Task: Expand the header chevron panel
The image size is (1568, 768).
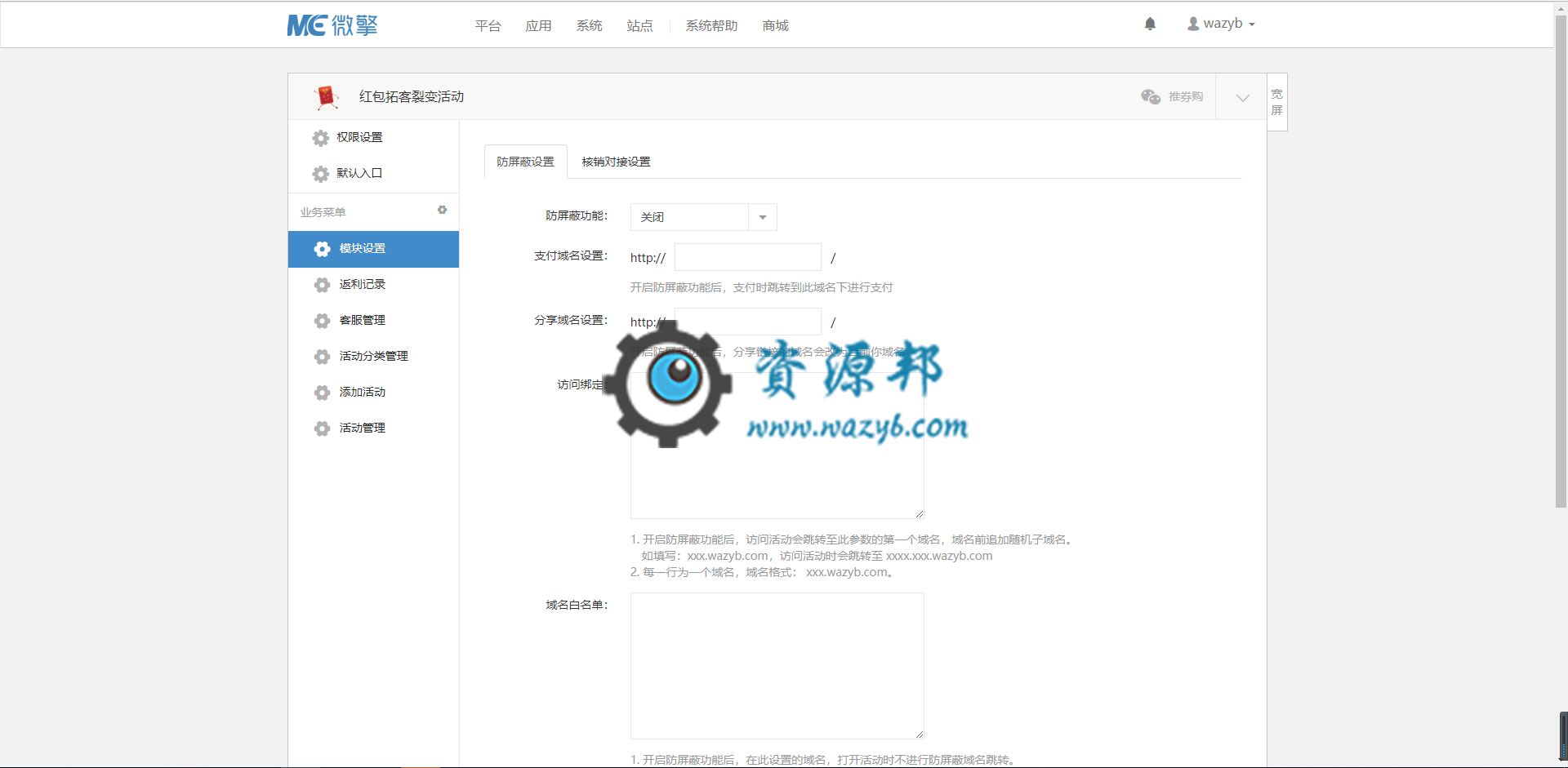Action: pos(1242,97)
